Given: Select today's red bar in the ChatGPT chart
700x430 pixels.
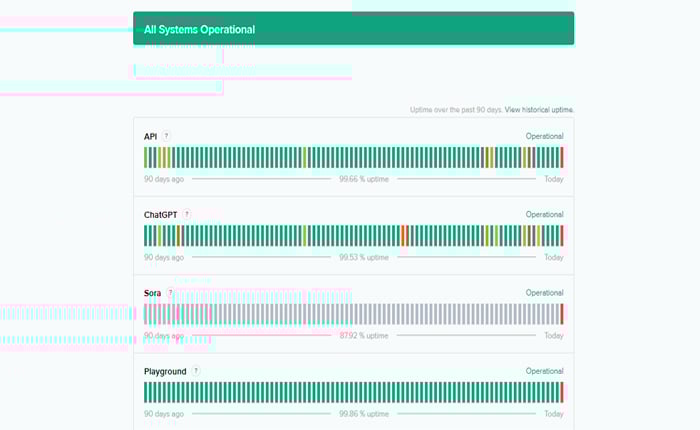Looking at the screenshot, I should click(562, 235).
